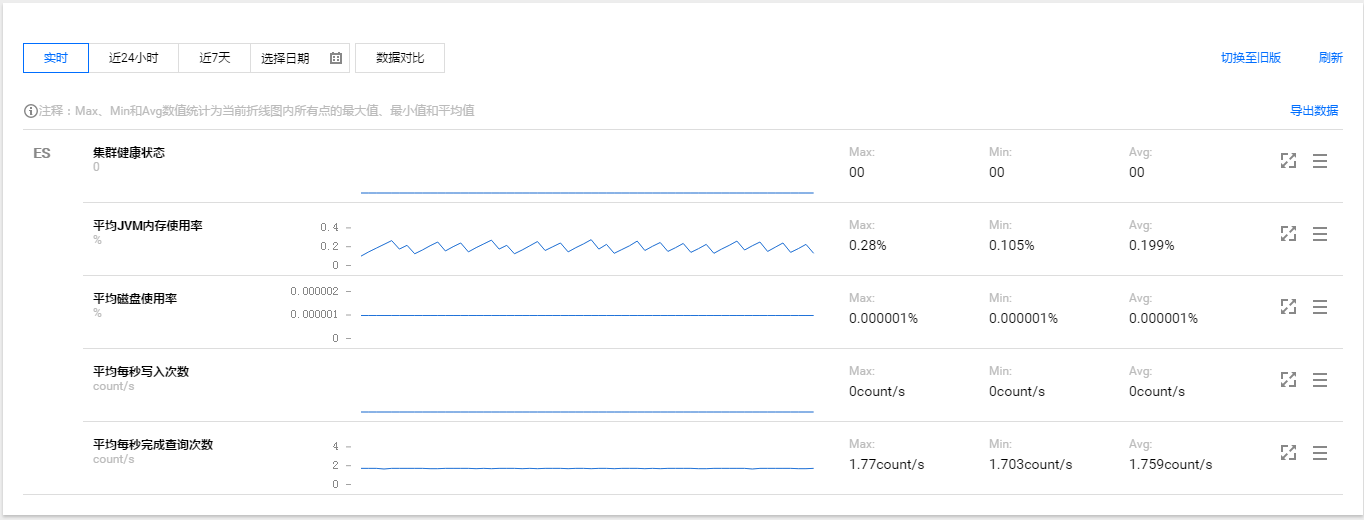The width and height of the screenshot is (1364, 520).
Task: Select the 实时 time range tab
Action: click(x=56, y=58)
